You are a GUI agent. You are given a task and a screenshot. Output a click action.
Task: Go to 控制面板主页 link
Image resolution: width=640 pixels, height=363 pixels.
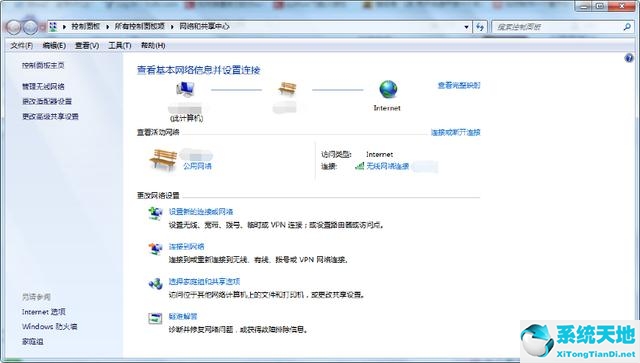tap(43, 65)
